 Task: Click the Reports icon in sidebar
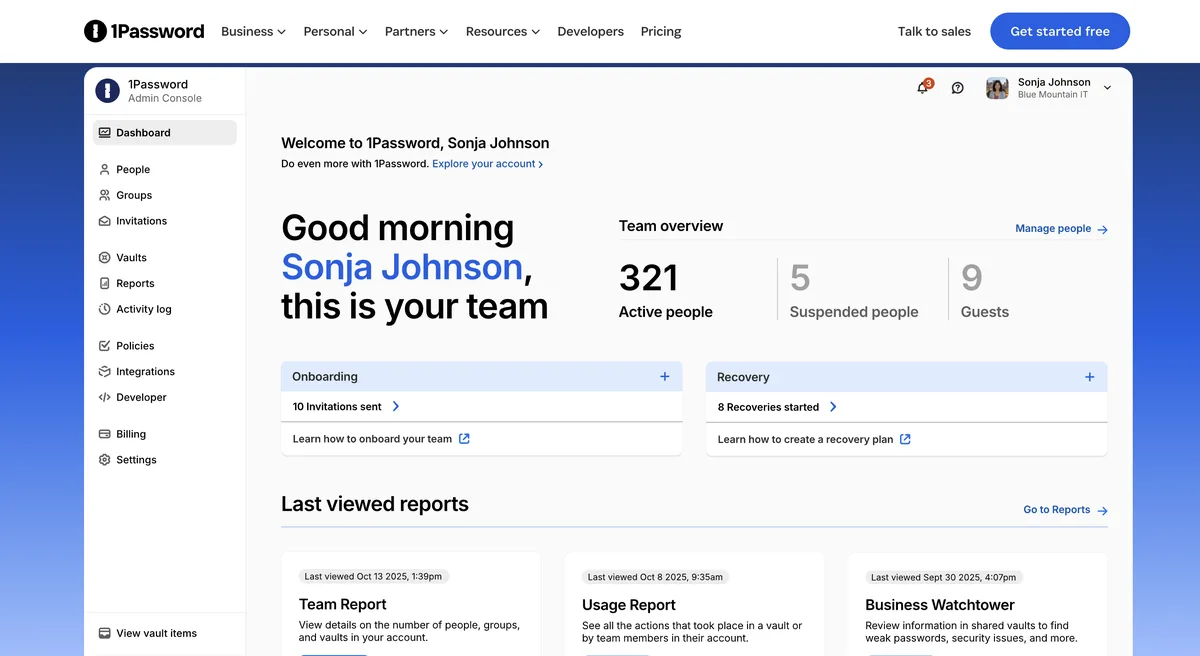coord(105,283)
